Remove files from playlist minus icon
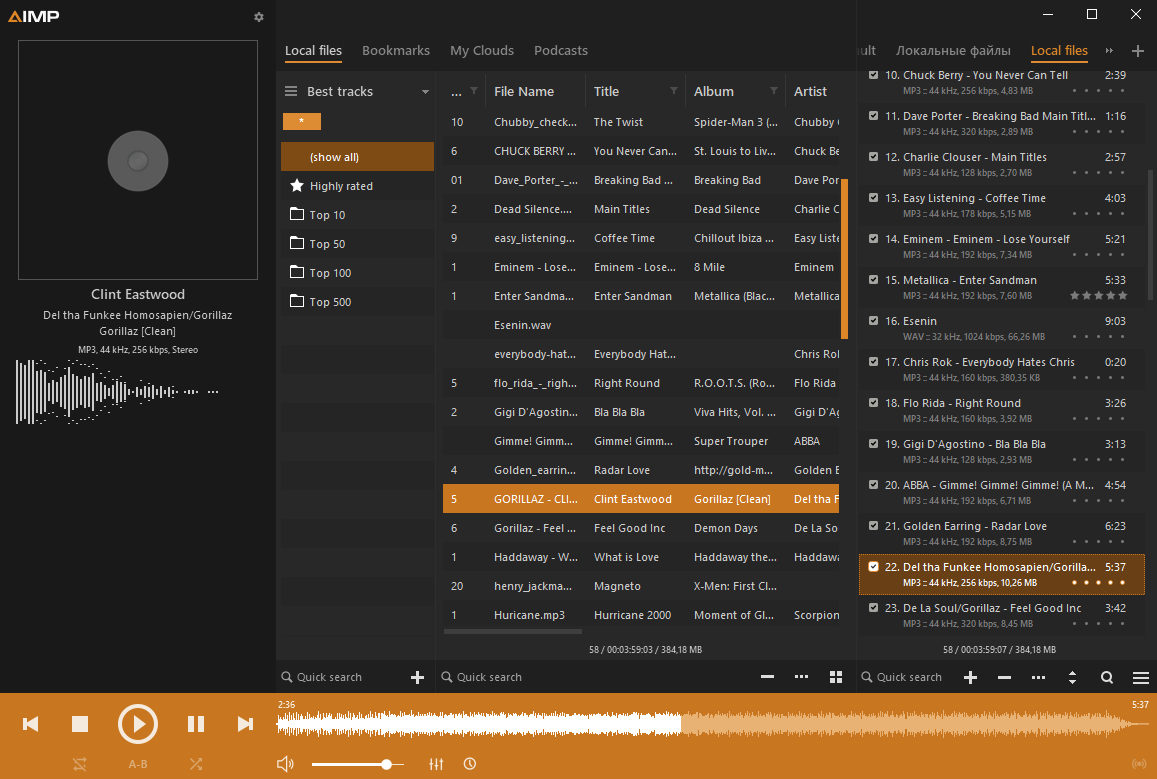Image resolution: width=1157 pixels, height=779 pixels. 1004,677
